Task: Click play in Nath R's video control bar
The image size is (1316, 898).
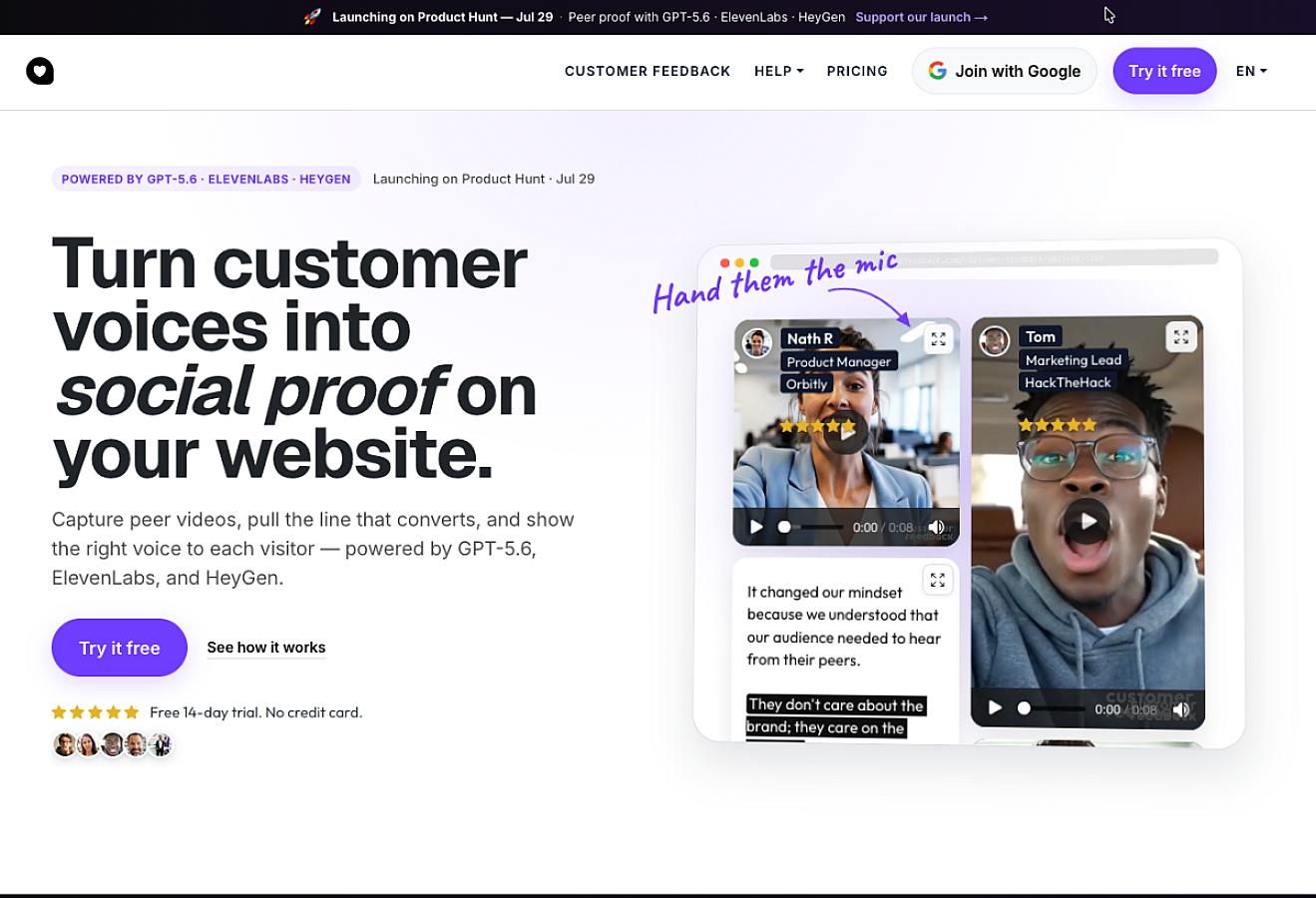Action: [x=756, y=527]
